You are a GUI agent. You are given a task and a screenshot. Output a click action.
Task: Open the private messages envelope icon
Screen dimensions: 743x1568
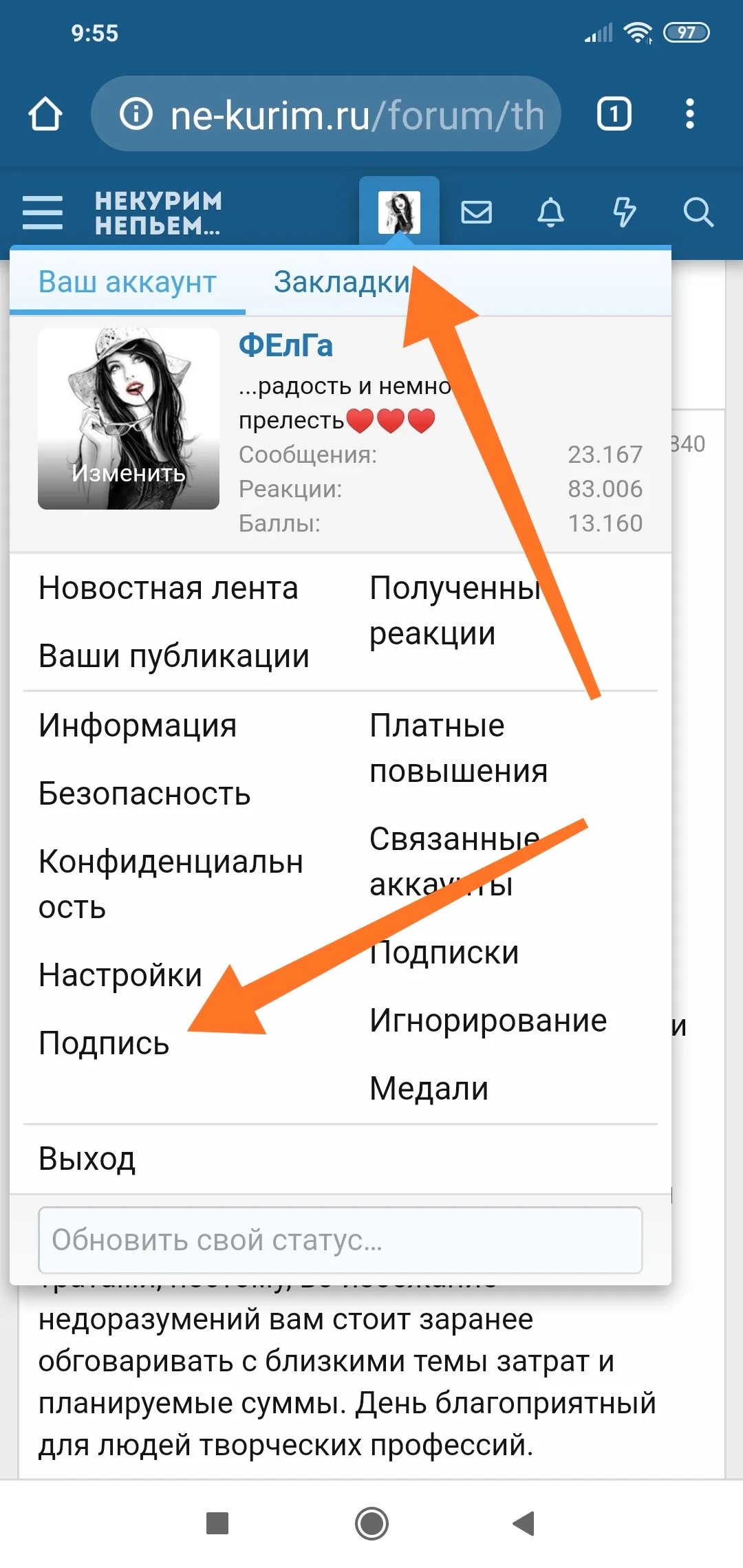(x=476, y=212)
